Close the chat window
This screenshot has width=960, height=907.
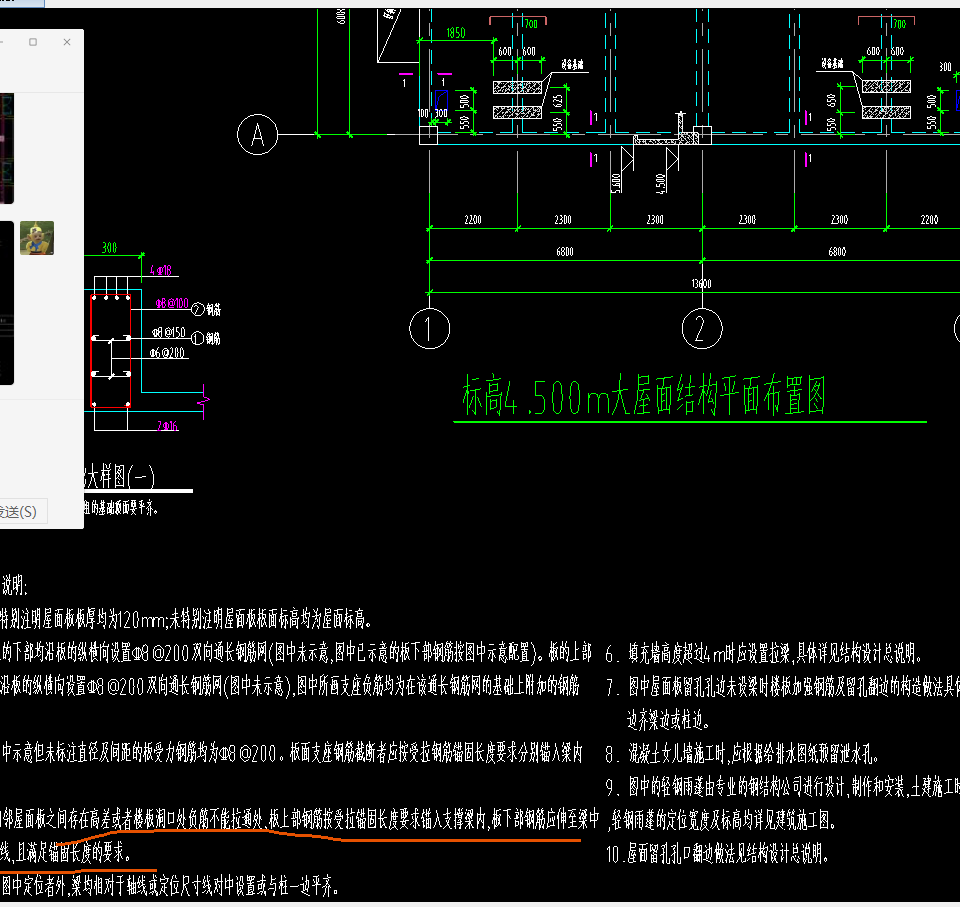(67, 42)
